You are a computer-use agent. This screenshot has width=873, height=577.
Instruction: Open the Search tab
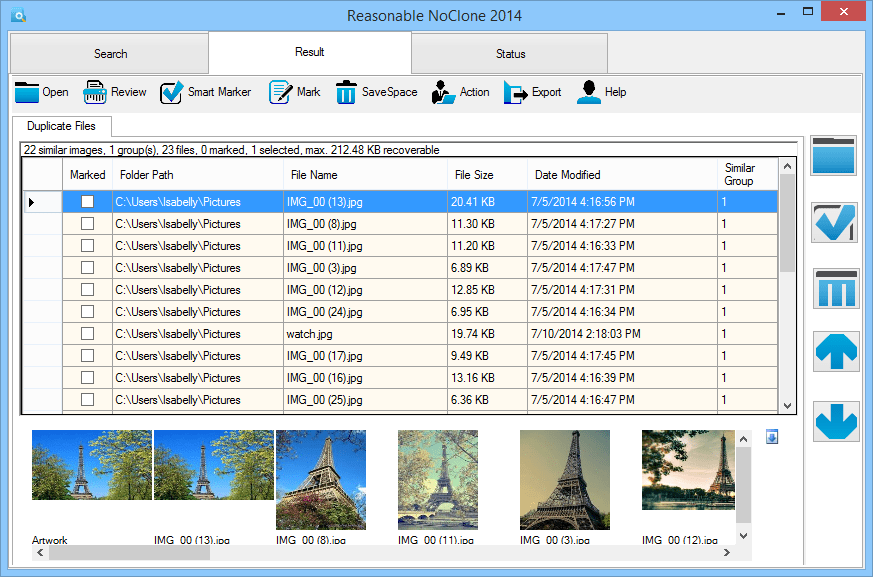[110, 53]
